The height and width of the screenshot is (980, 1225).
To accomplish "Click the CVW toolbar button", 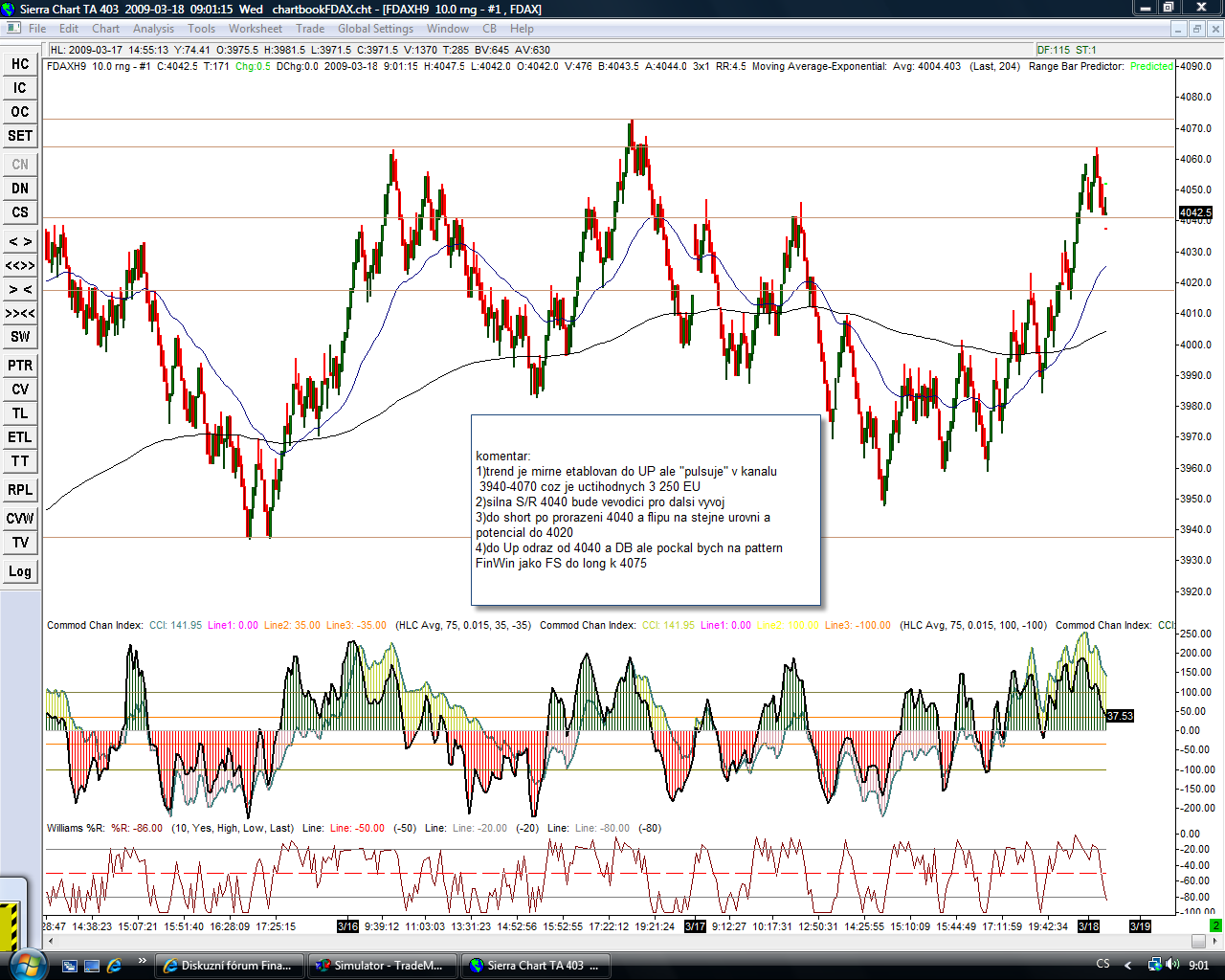I will (x=20, y=519).
